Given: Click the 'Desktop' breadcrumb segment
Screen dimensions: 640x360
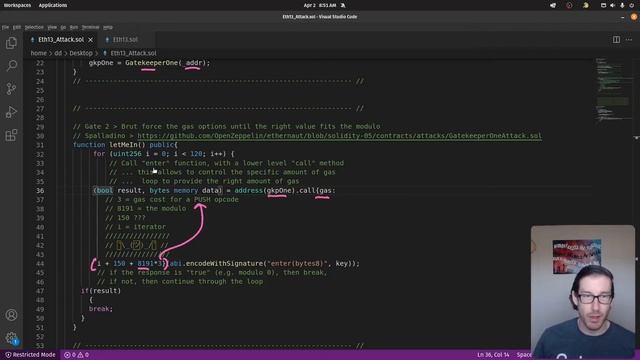Looking at the screenshot, I should tap(81, 53).
